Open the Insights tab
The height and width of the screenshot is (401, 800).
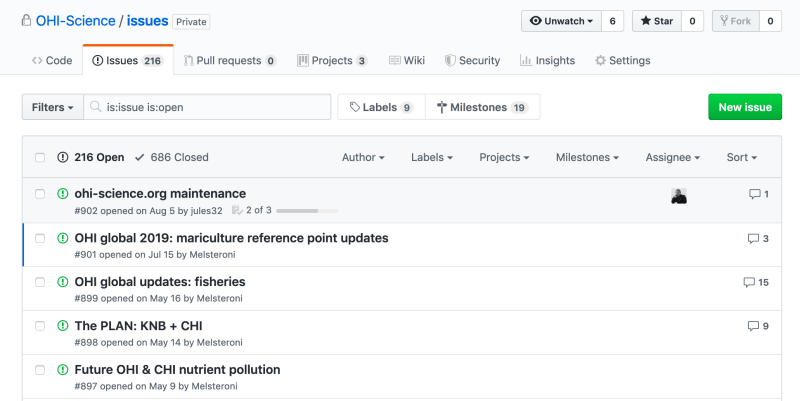(547, 60)
